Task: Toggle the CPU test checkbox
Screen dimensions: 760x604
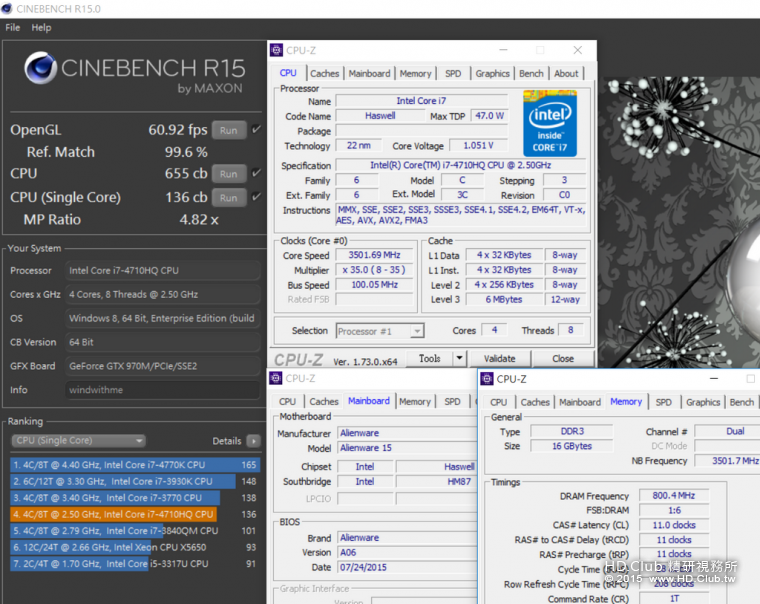Action: pyautogui.click(x=257, y=174)
